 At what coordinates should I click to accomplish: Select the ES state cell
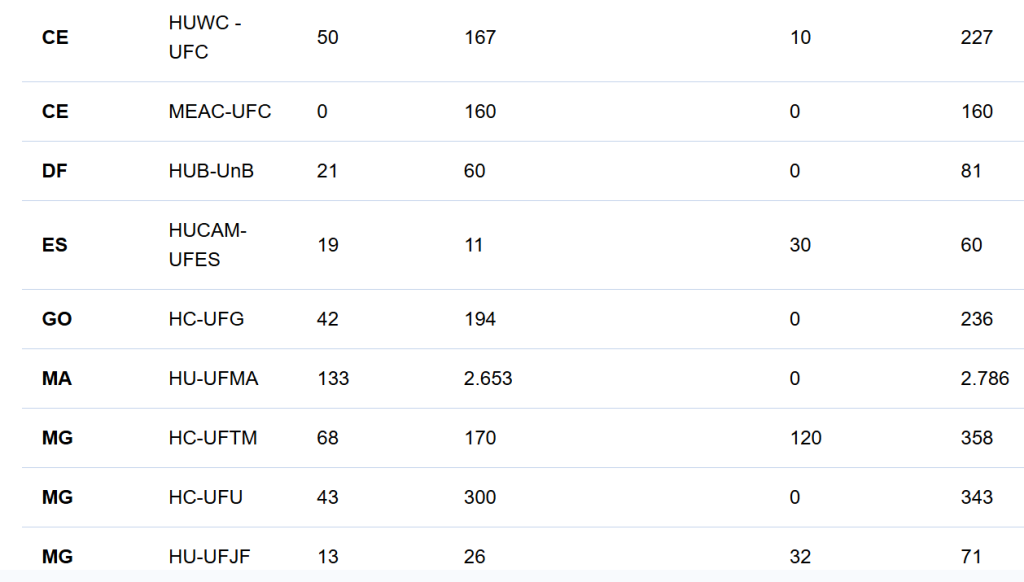tap(54, 245)
